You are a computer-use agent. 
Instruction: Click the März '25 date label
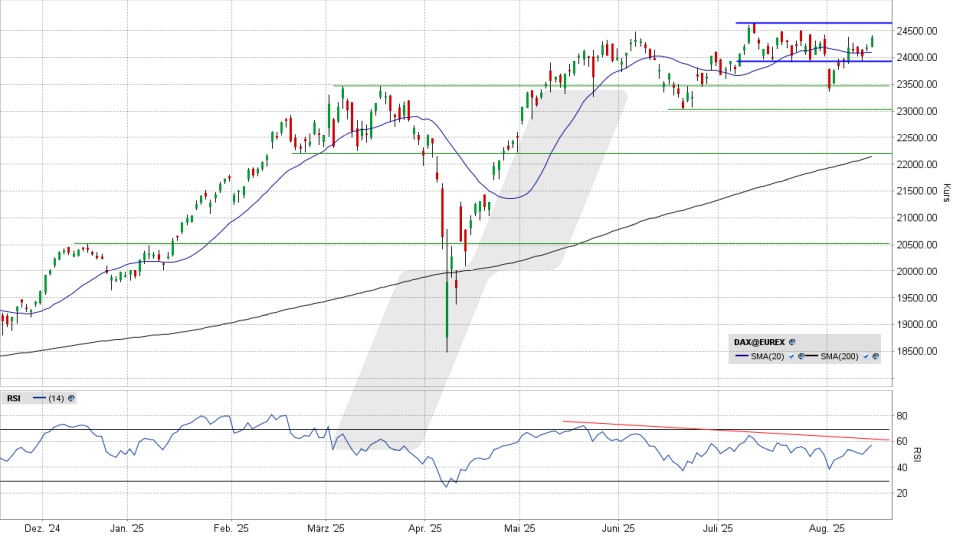pyautogui.click(x=326, y=528)
